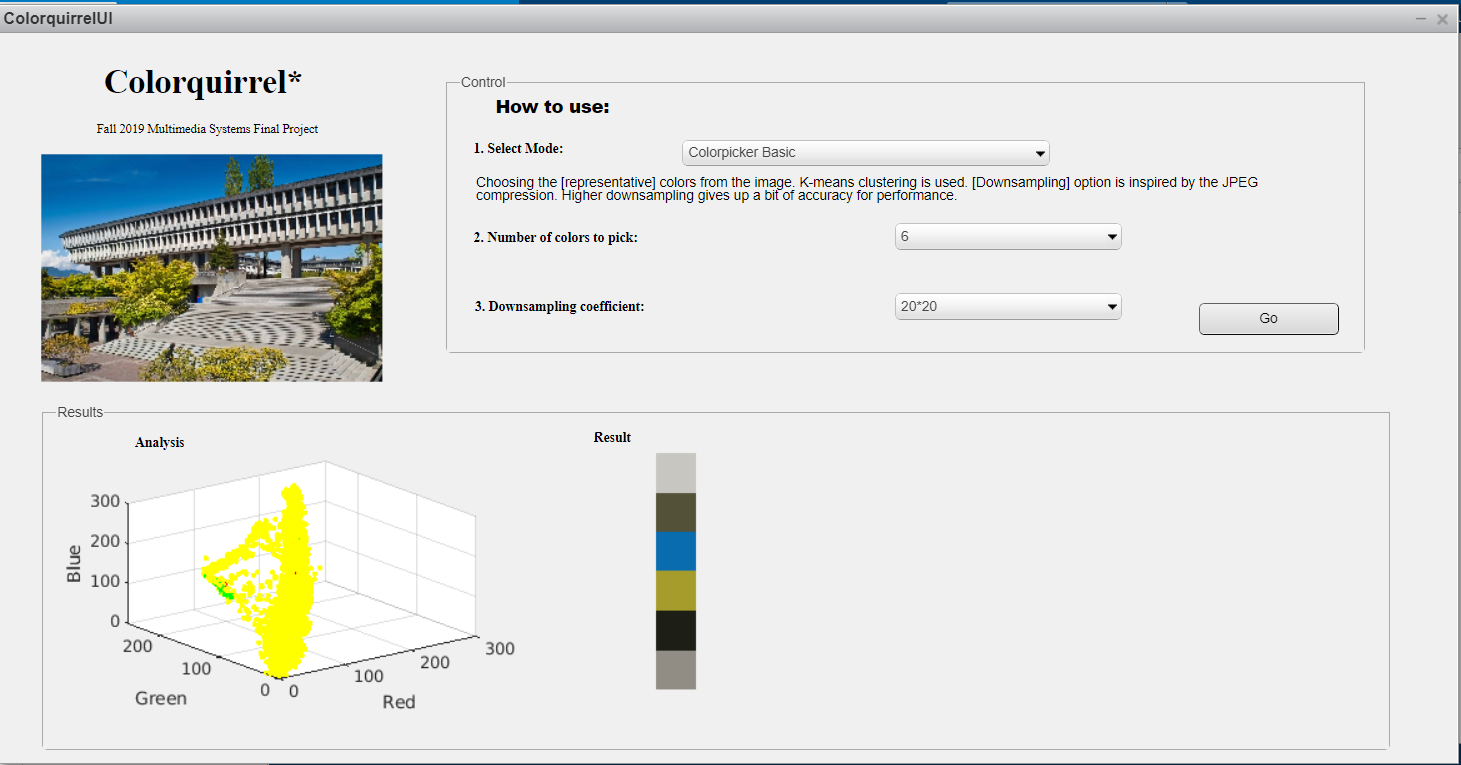1461x765 pixels.
Task: Open the Select Mode dropdown showing Colorpicker Basic
Action: click(x=865, y=153)
